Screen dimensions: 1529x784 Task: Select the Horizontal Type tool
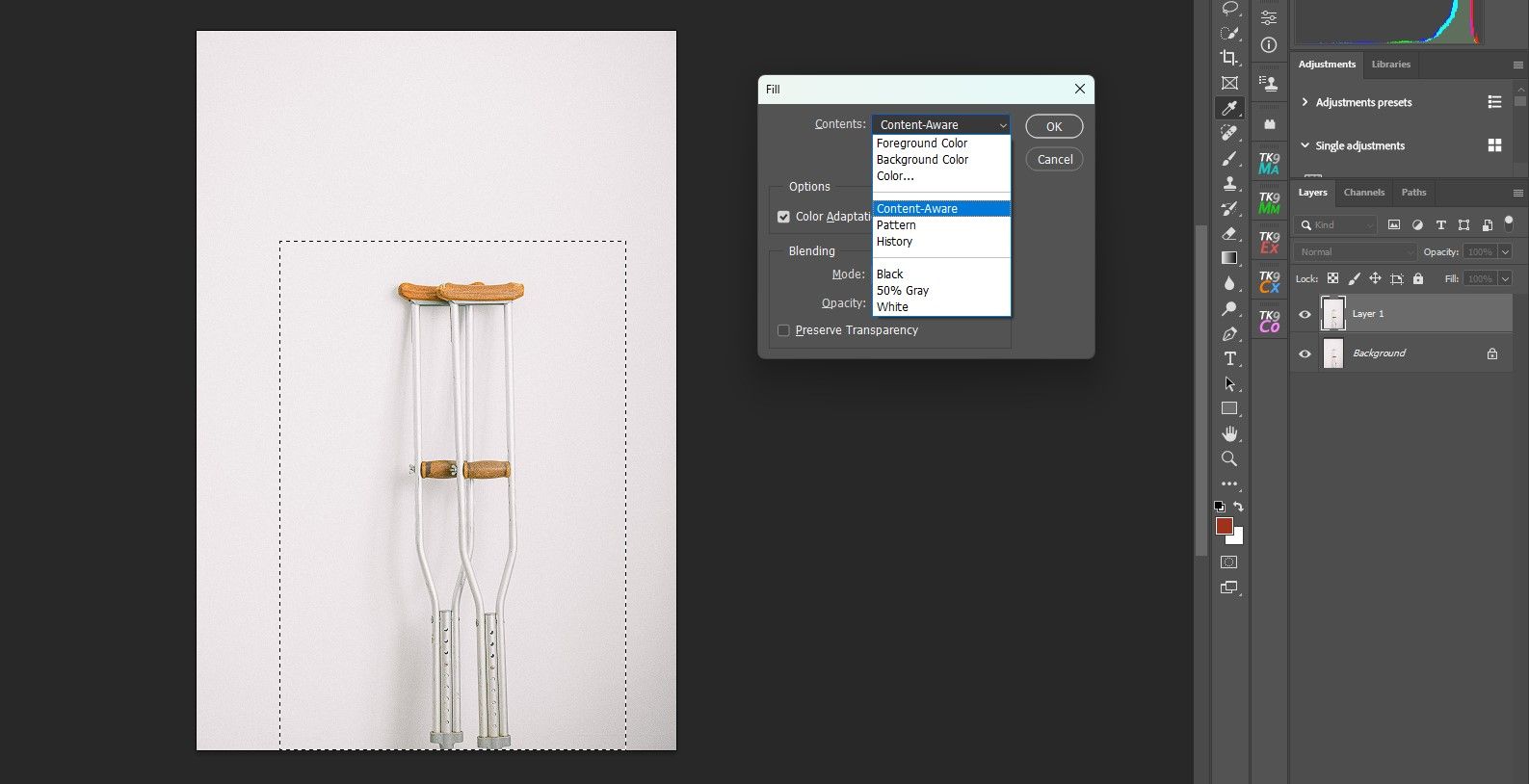(1229, 358)
